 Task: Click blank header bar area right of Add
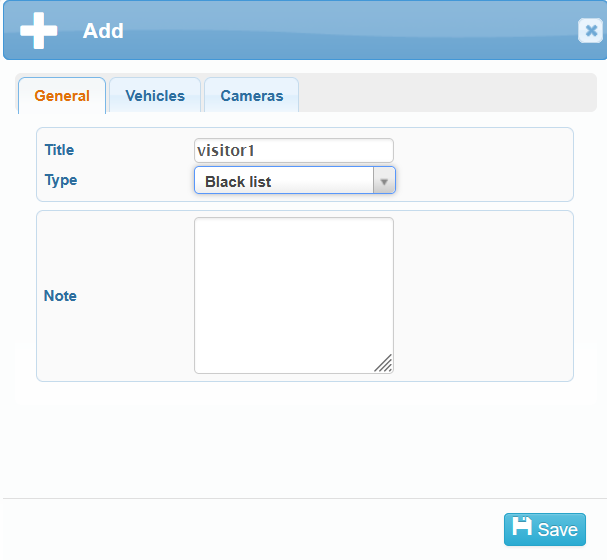coord(350,31)
